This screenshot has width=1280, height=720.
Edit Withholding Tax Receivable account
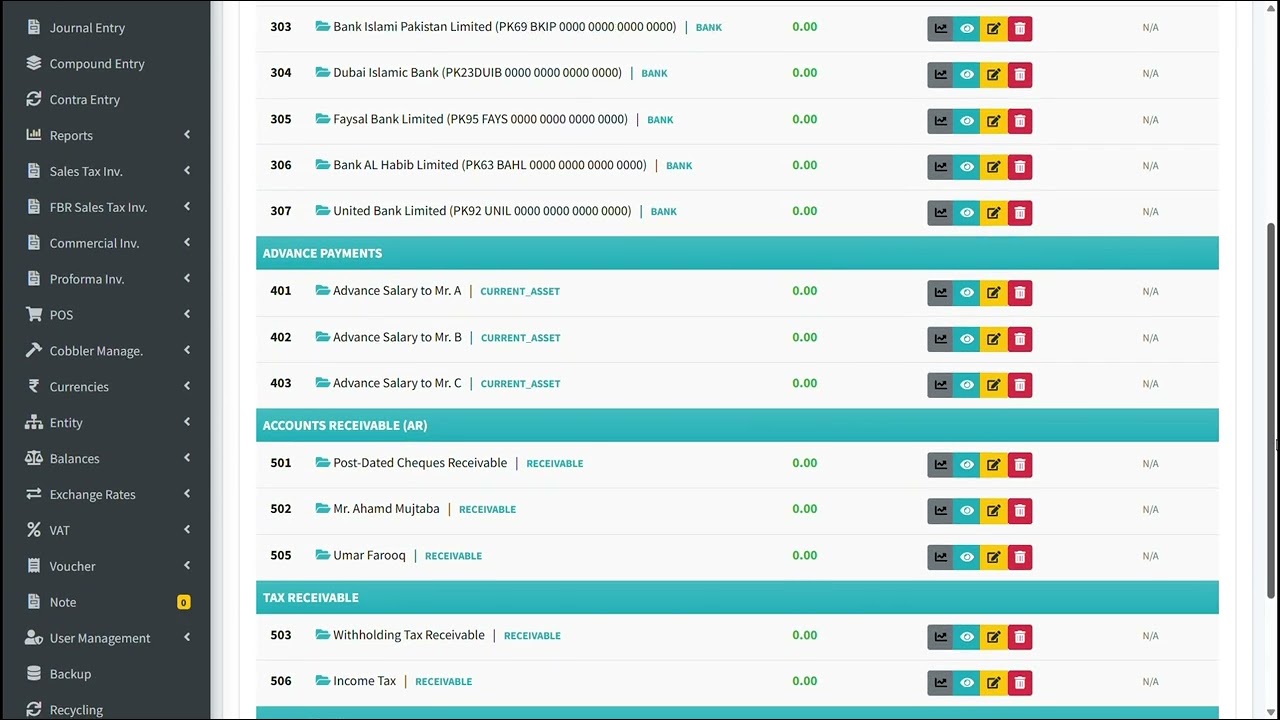[993, 637]
